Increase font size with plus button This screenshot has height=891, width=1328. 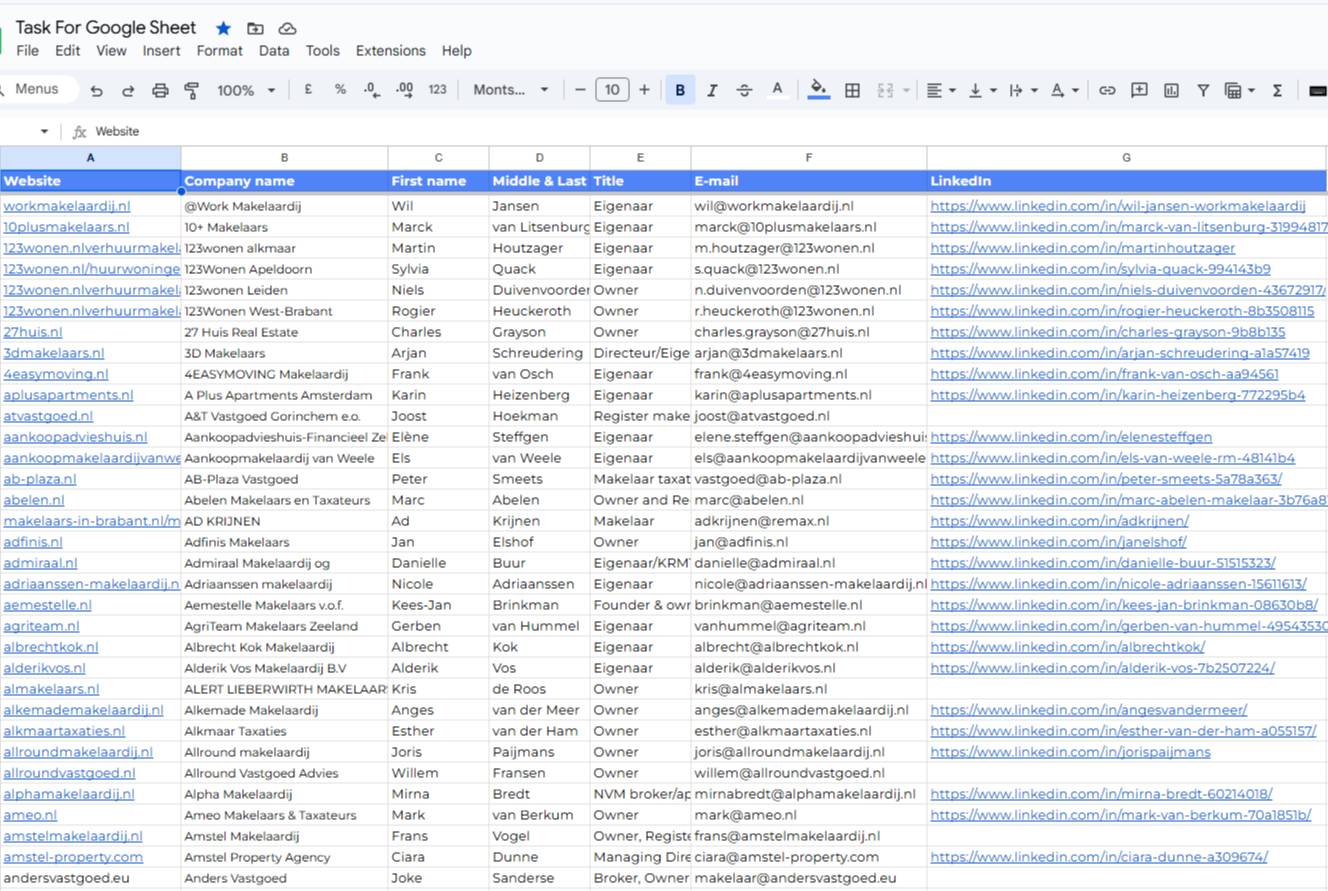point(644,90)
